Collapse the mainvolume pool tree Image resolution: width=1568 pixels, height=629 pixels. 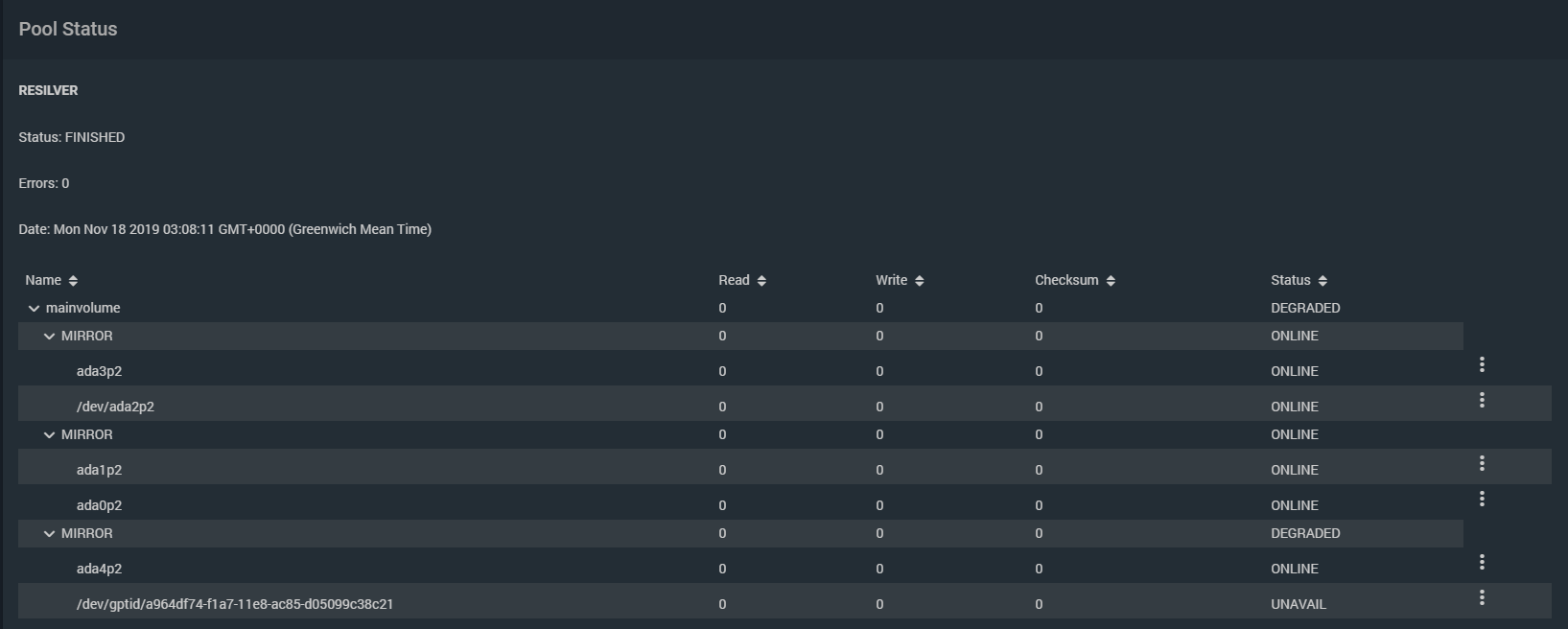point(35,309)
